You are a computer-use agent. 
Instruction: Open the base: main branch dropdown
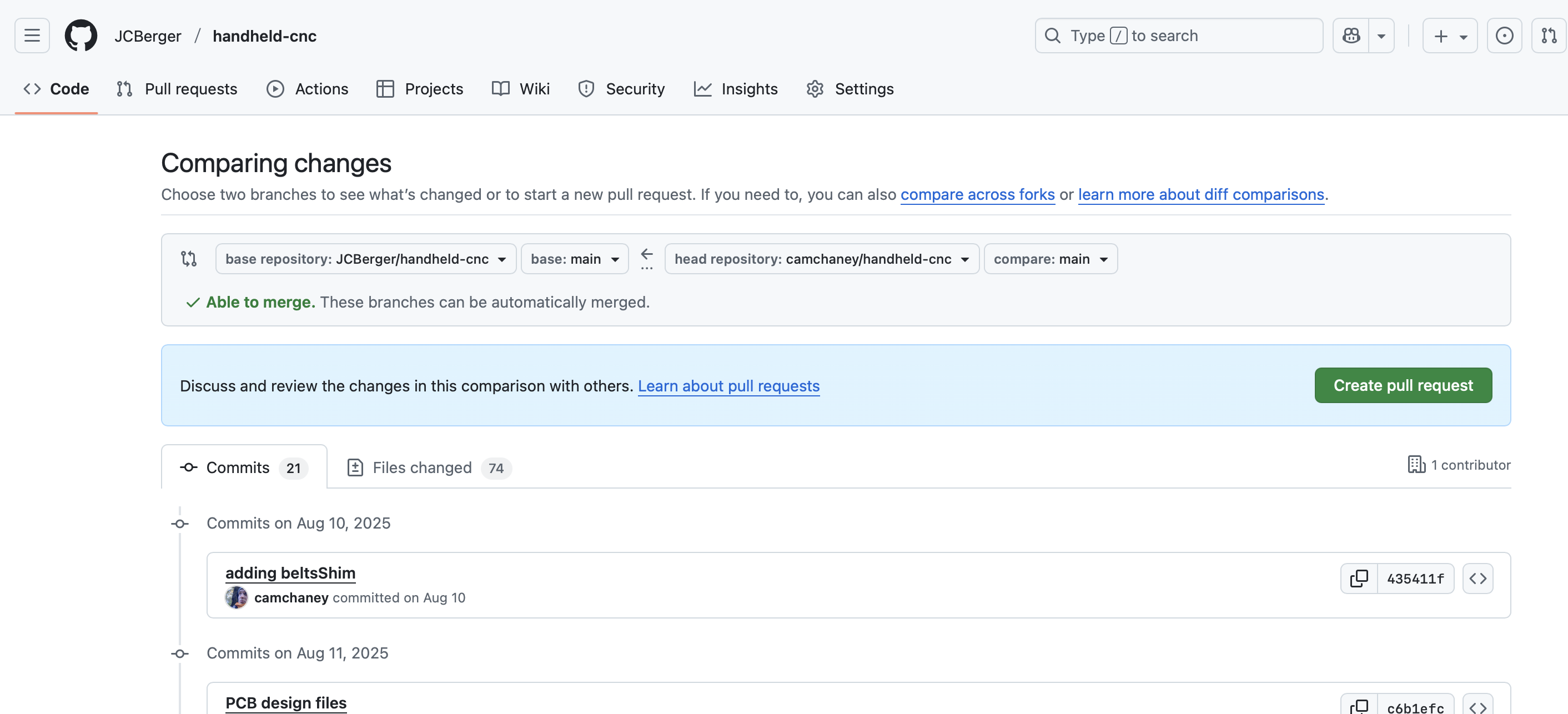click(574, 259)
